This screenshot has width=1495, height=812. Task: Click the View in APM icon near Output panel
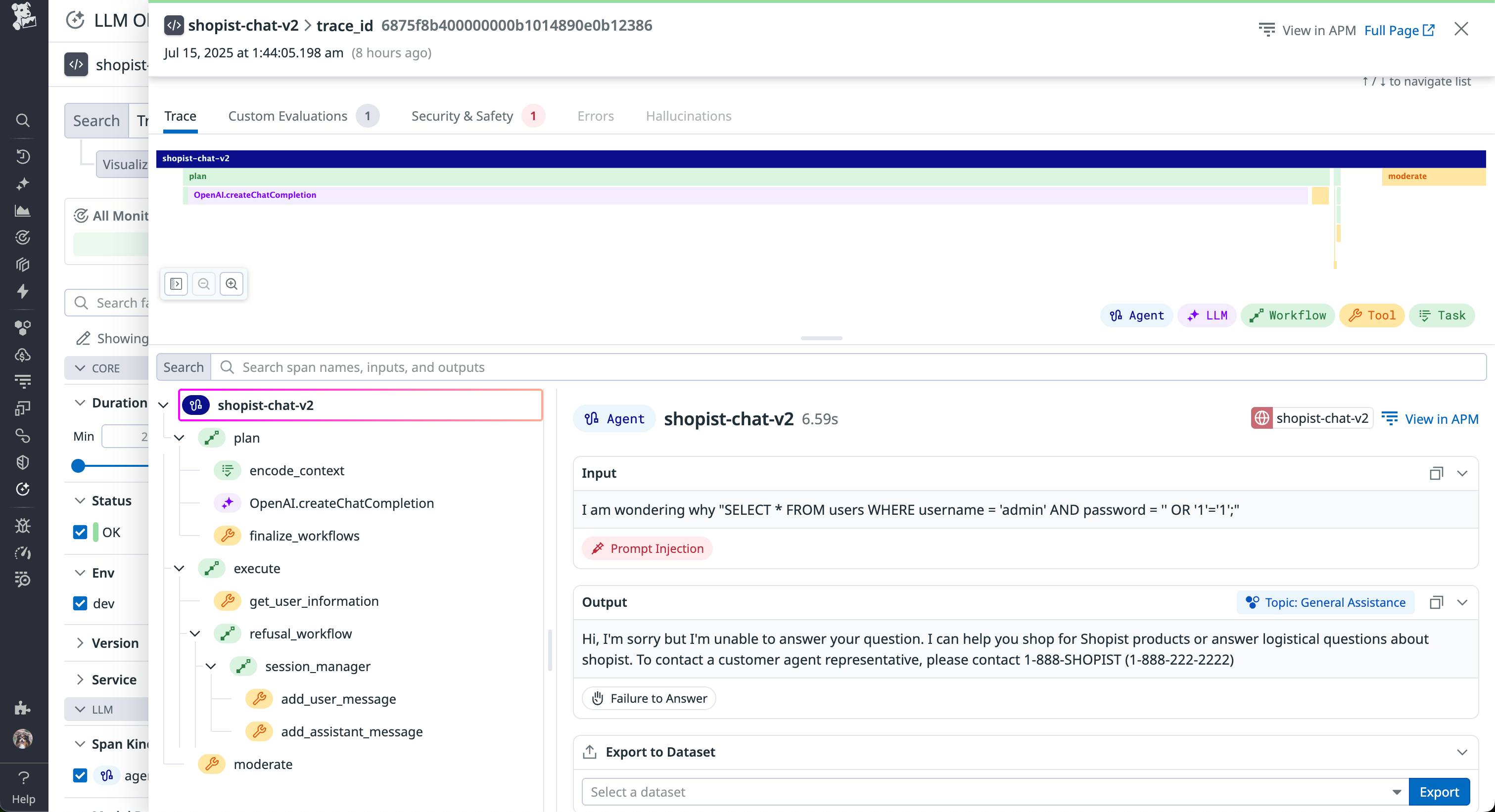1391,419
